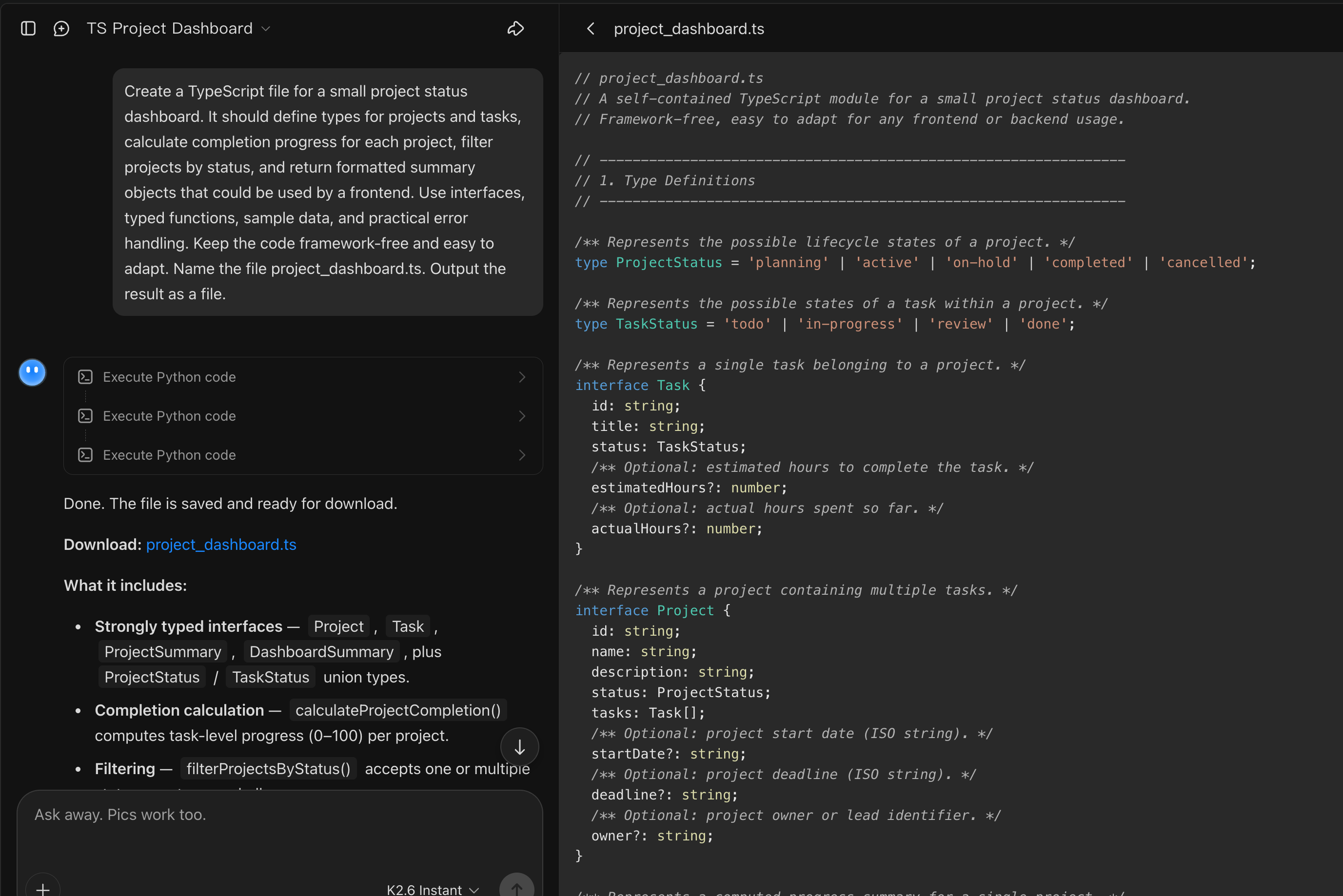
Task: Go back using the file panel chevron
Action: [591, 29]
